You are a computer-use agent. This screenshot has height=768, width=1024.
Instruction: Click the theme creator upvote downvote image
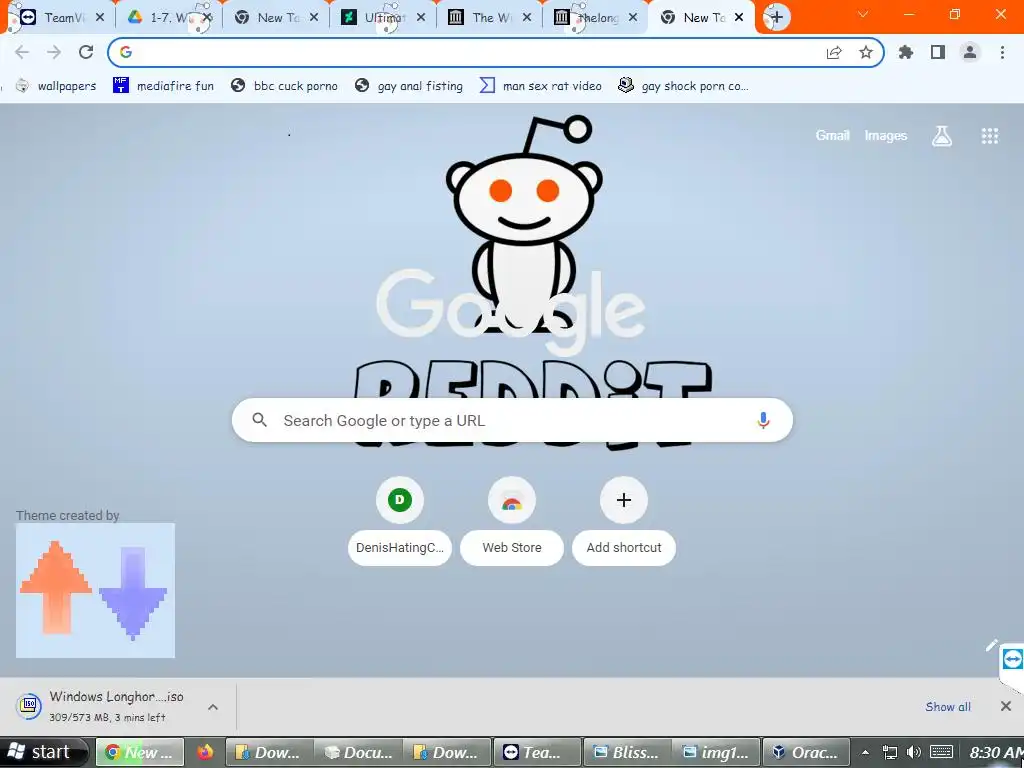(95, 590)
